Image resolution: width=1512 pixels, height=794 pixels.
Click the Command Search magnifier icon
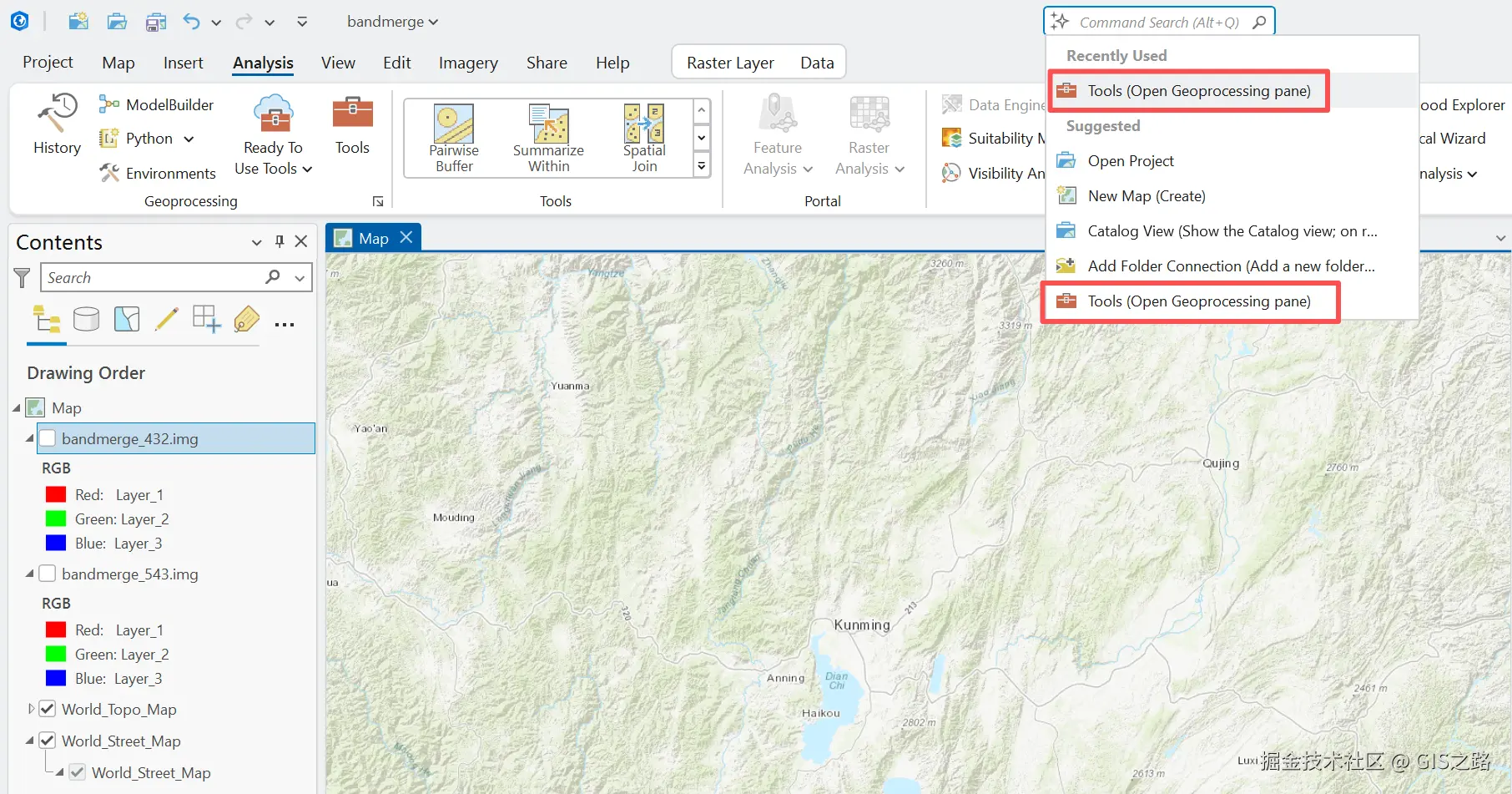tap(1259, 23)
